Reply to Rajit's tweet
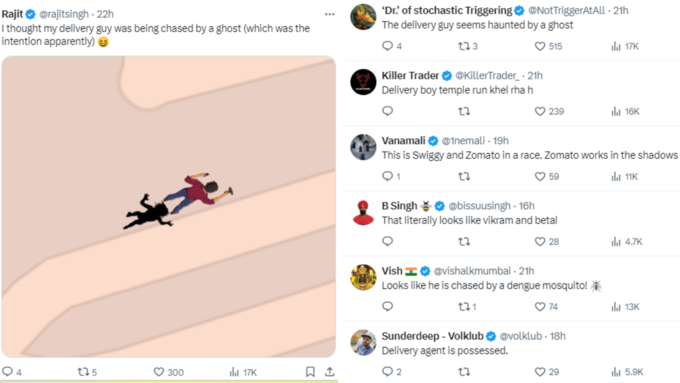 tap(12, 372)
